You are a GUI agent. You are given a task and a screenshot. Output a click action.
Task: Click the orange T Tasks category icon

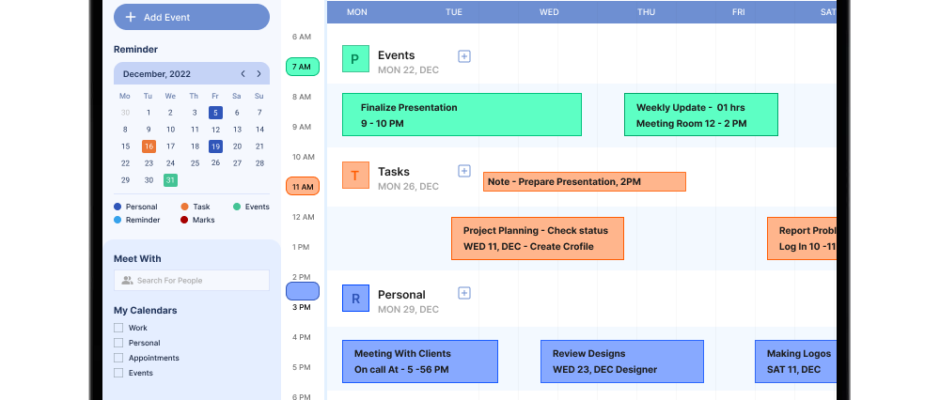tap(355, 176)
